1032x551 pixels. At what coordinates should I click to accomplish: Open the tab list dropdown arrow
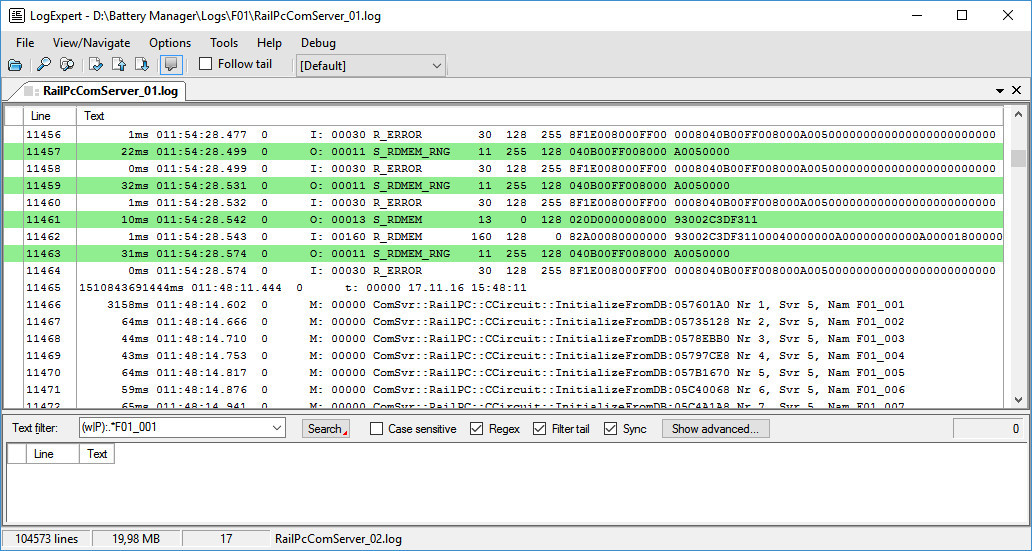click(x=1000, y=90)
